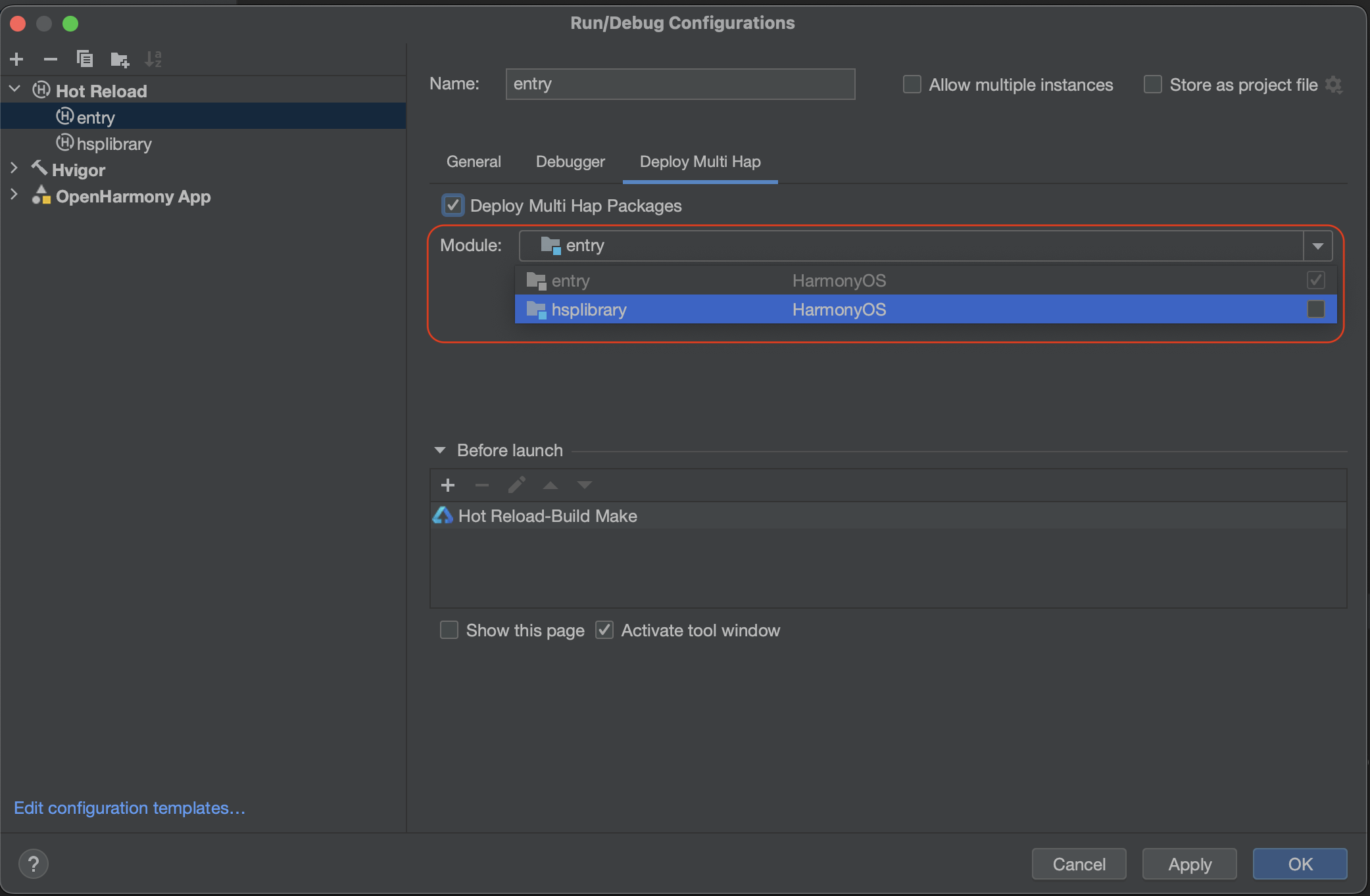Switch to the General tab
Image resolution: width=1370 pixels, height=896 pixels.
474,162
